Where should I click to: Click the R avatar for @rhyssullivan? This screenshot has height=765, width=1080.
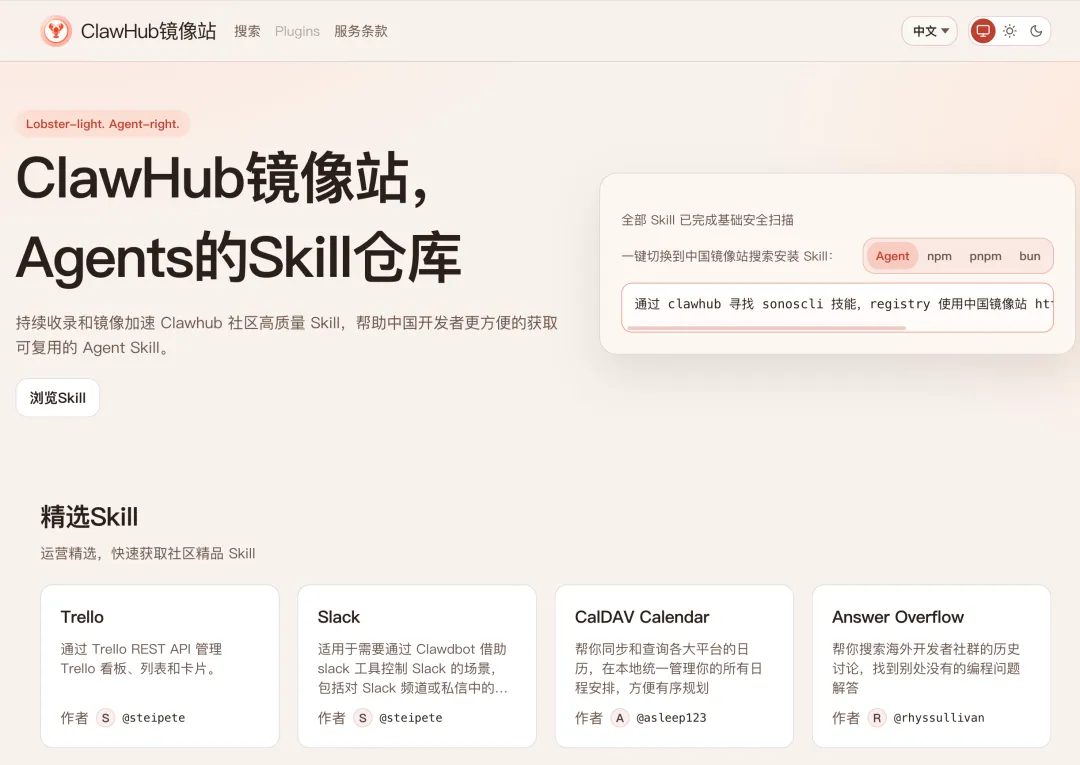coord(877,718)
